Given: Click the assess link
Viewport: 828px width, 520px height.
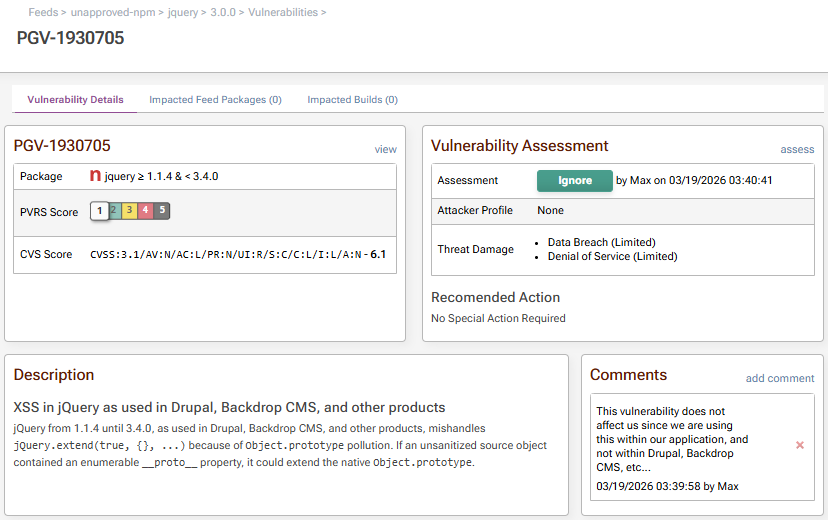Looking at the screenshot, I should [x=797, y=150].
